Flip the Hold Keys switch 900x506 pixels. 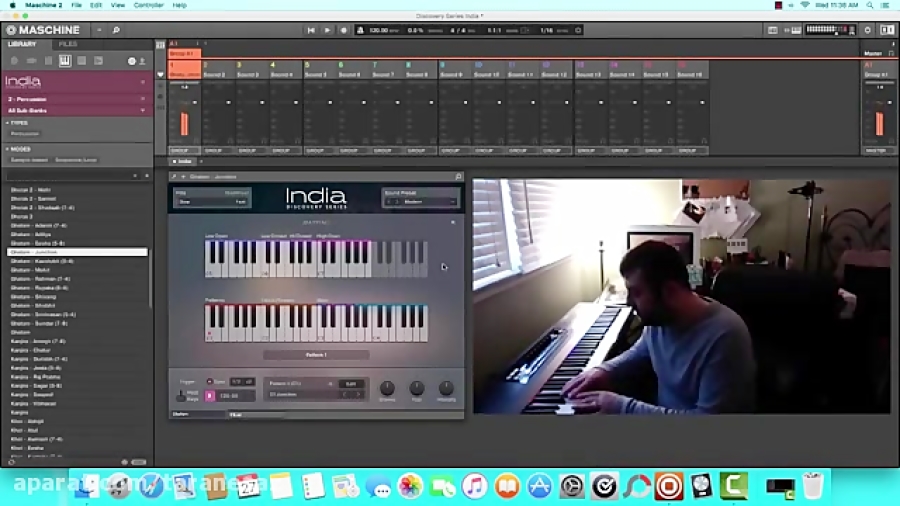(x=181, y=396)
